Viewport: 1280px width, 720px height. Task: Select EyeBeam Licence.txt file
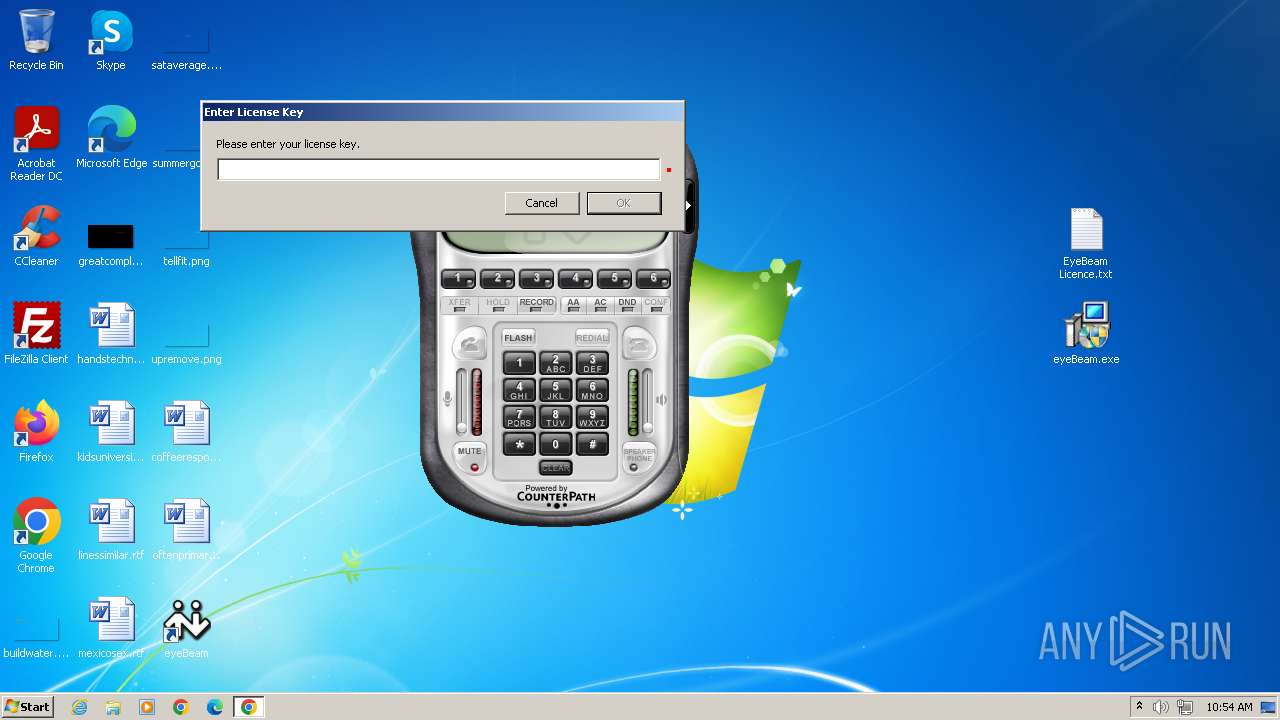pyautogui.click(x=1086, y=243)
